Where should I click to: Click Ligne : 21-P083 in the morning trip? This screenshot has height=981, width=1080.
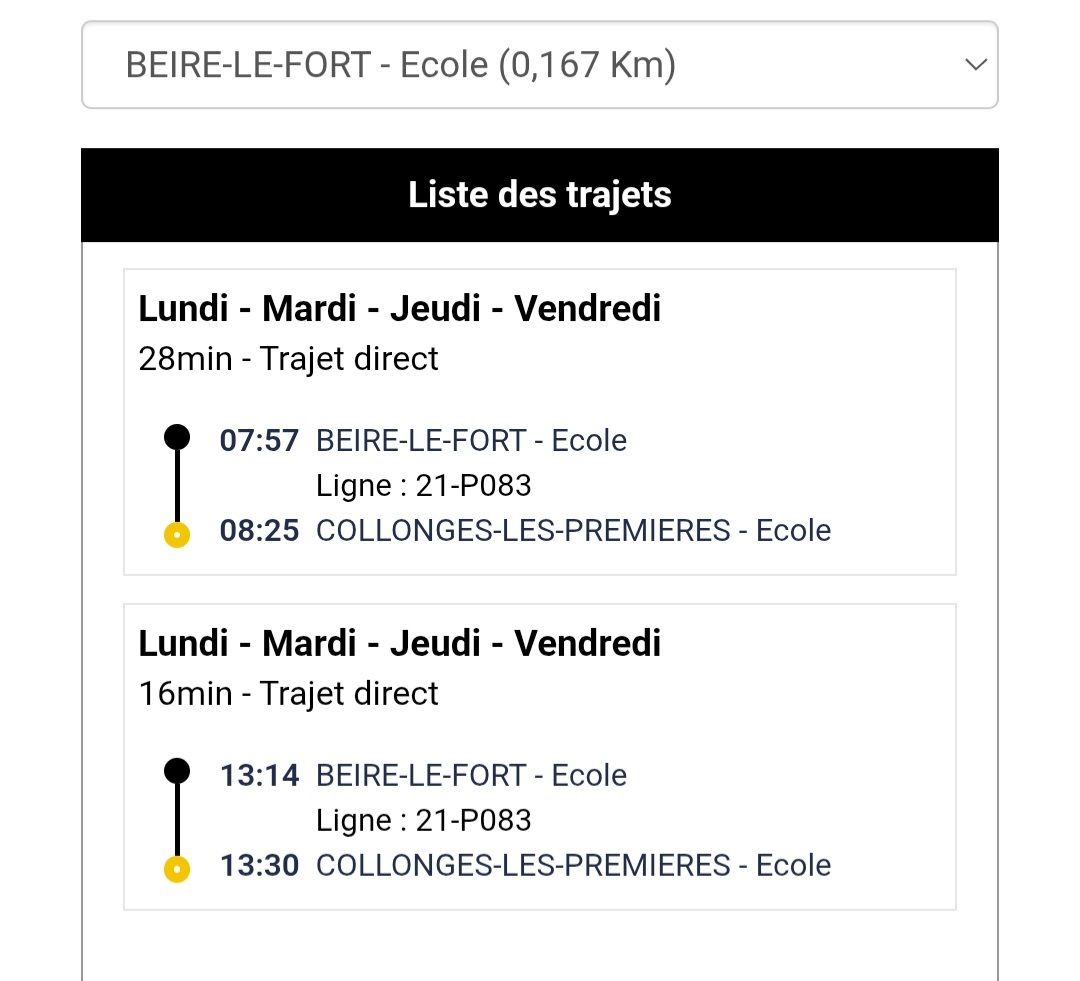click(x=424, y=486)
